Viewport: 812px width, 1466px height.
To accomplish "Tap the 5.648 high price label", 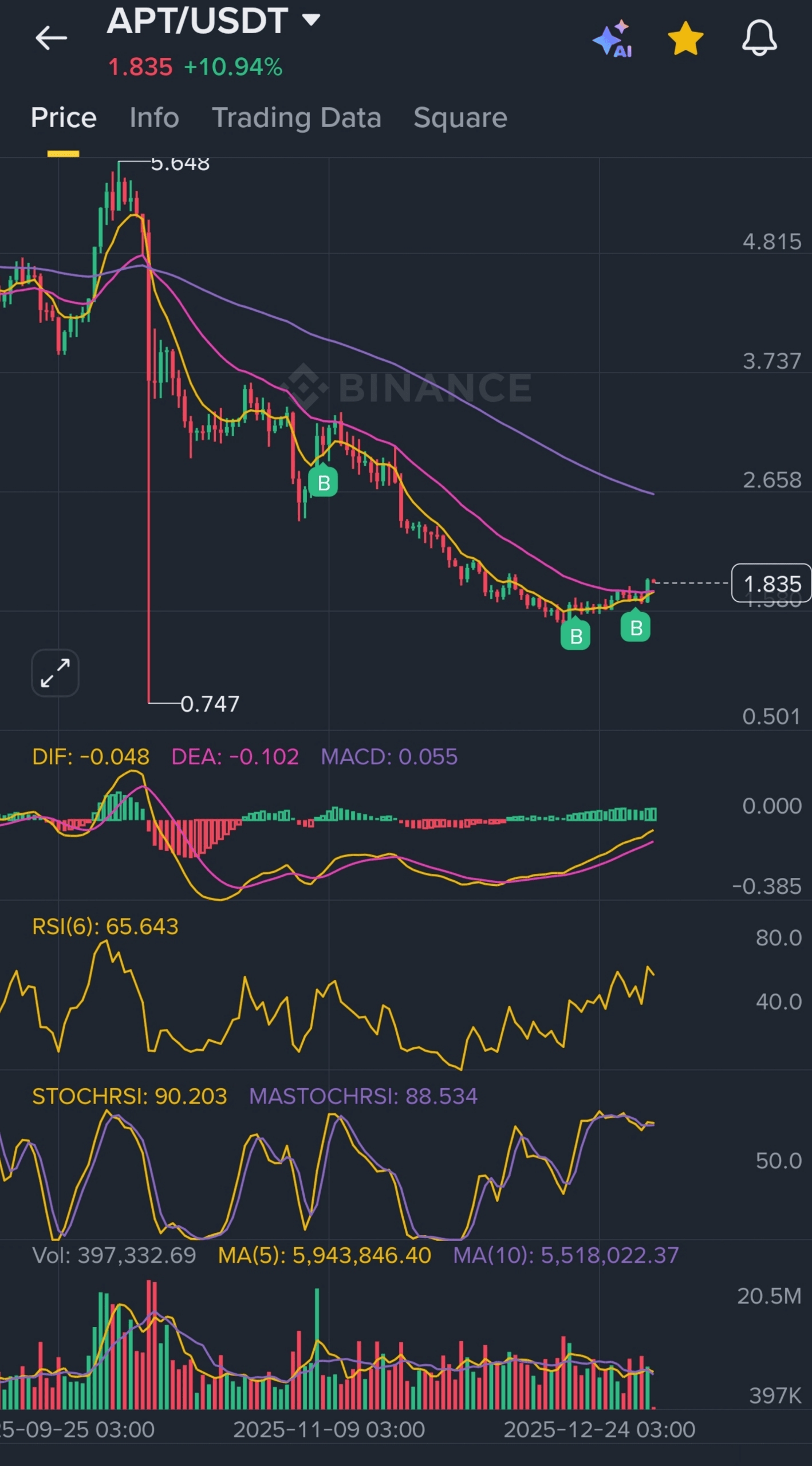I will [x=180, y=164].
